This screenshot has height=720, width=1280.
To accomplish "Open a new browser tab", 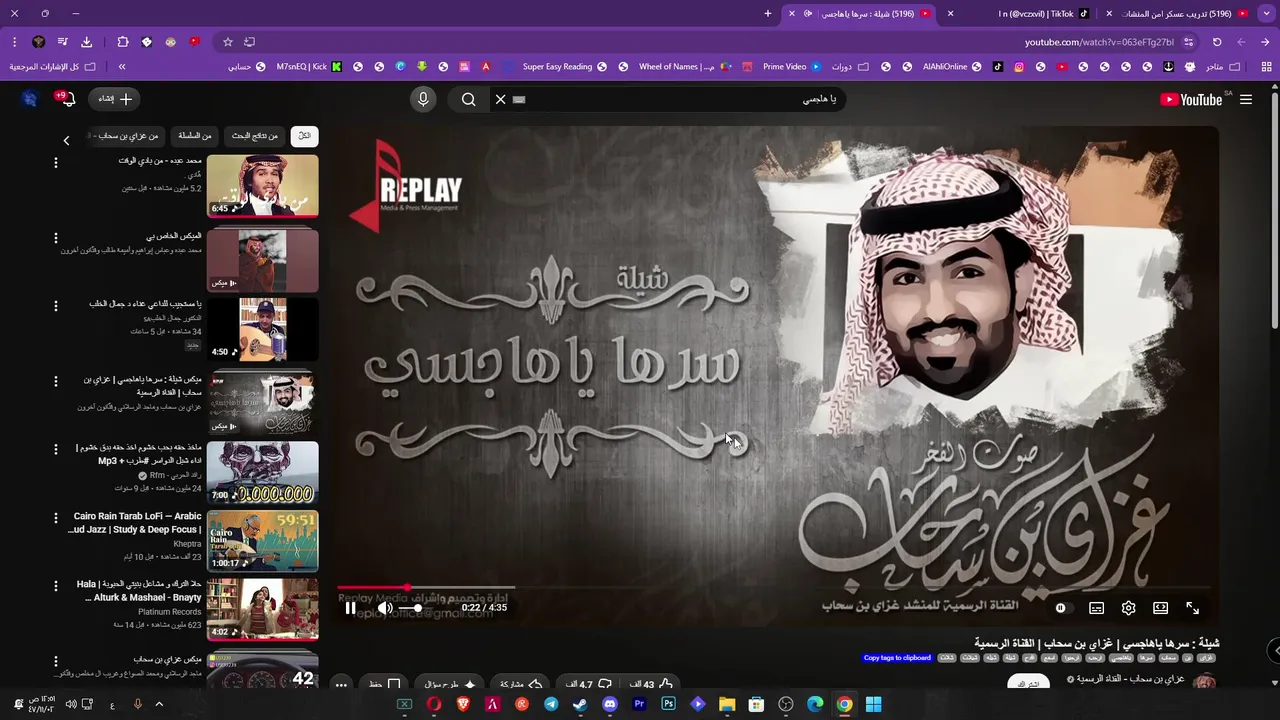I will click(768, 14).
